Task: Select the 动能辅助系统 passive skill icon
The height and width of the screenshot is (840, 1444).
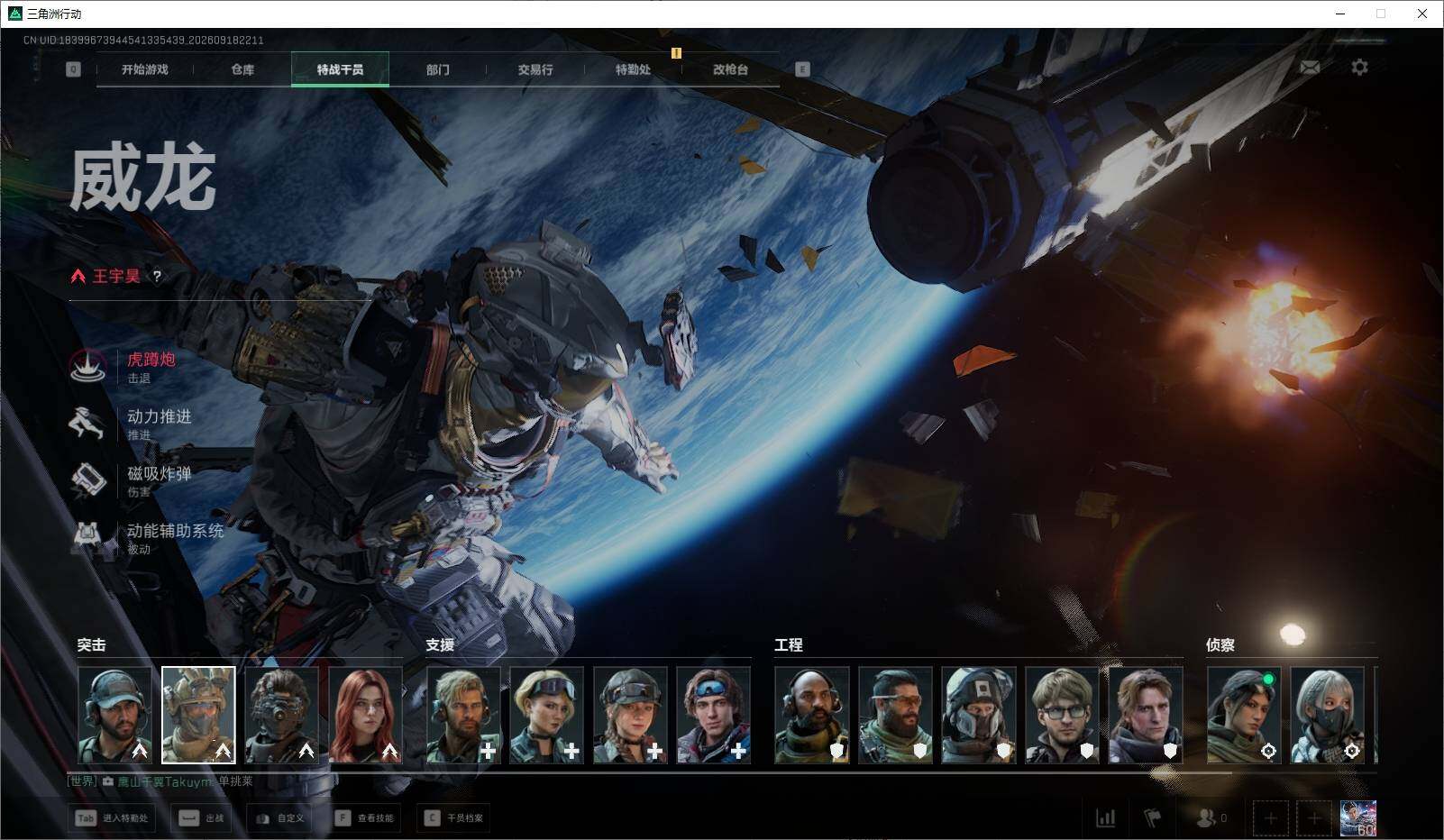Action: 88,537
